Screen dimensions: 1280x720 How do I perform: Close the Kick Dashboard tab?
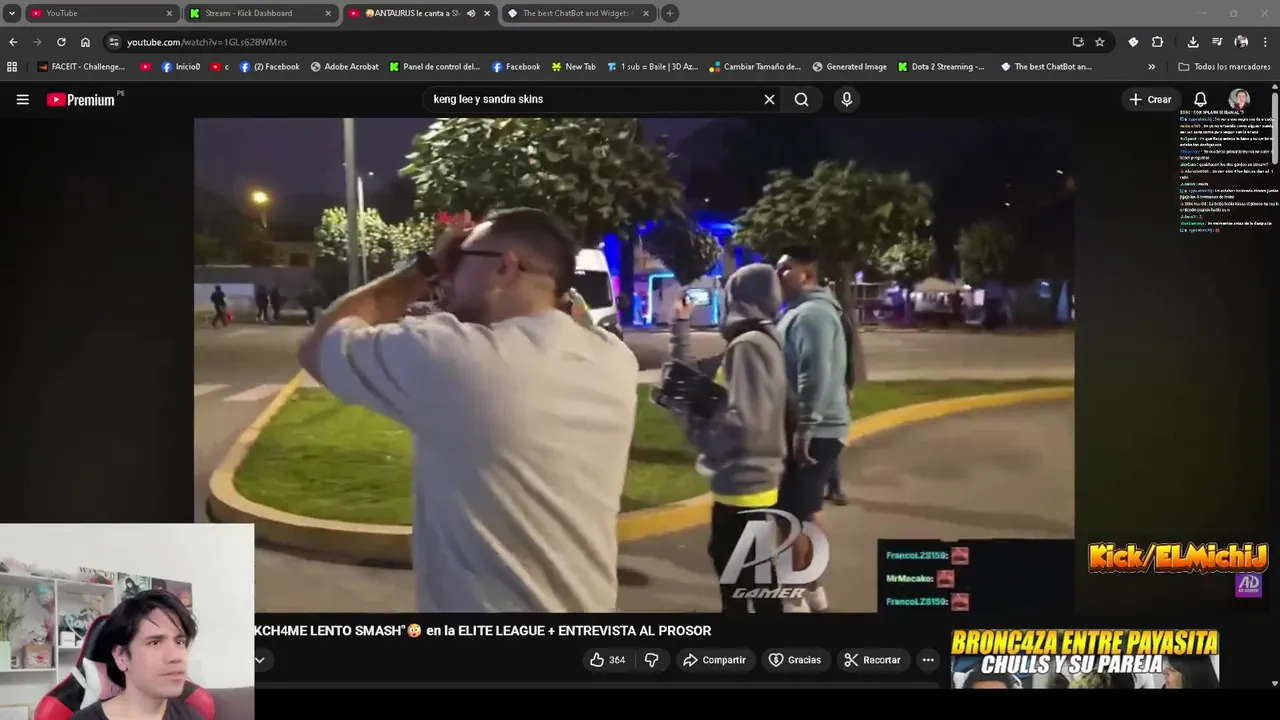(x=328, y=13)
